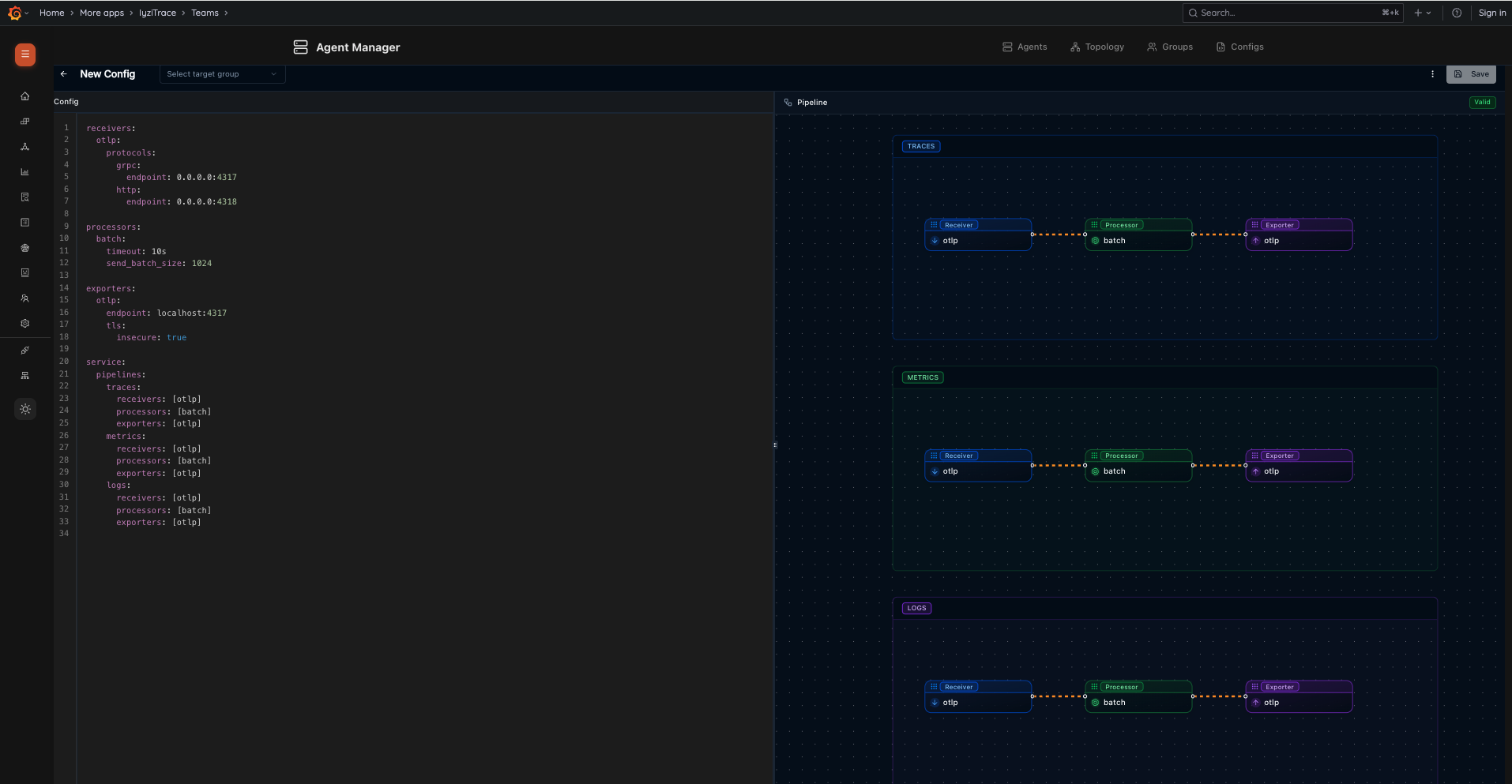The width and height of the screenshot is (1512, 784).
Task: Click the Help icon in the top bar
Action: pos(1457,13)
